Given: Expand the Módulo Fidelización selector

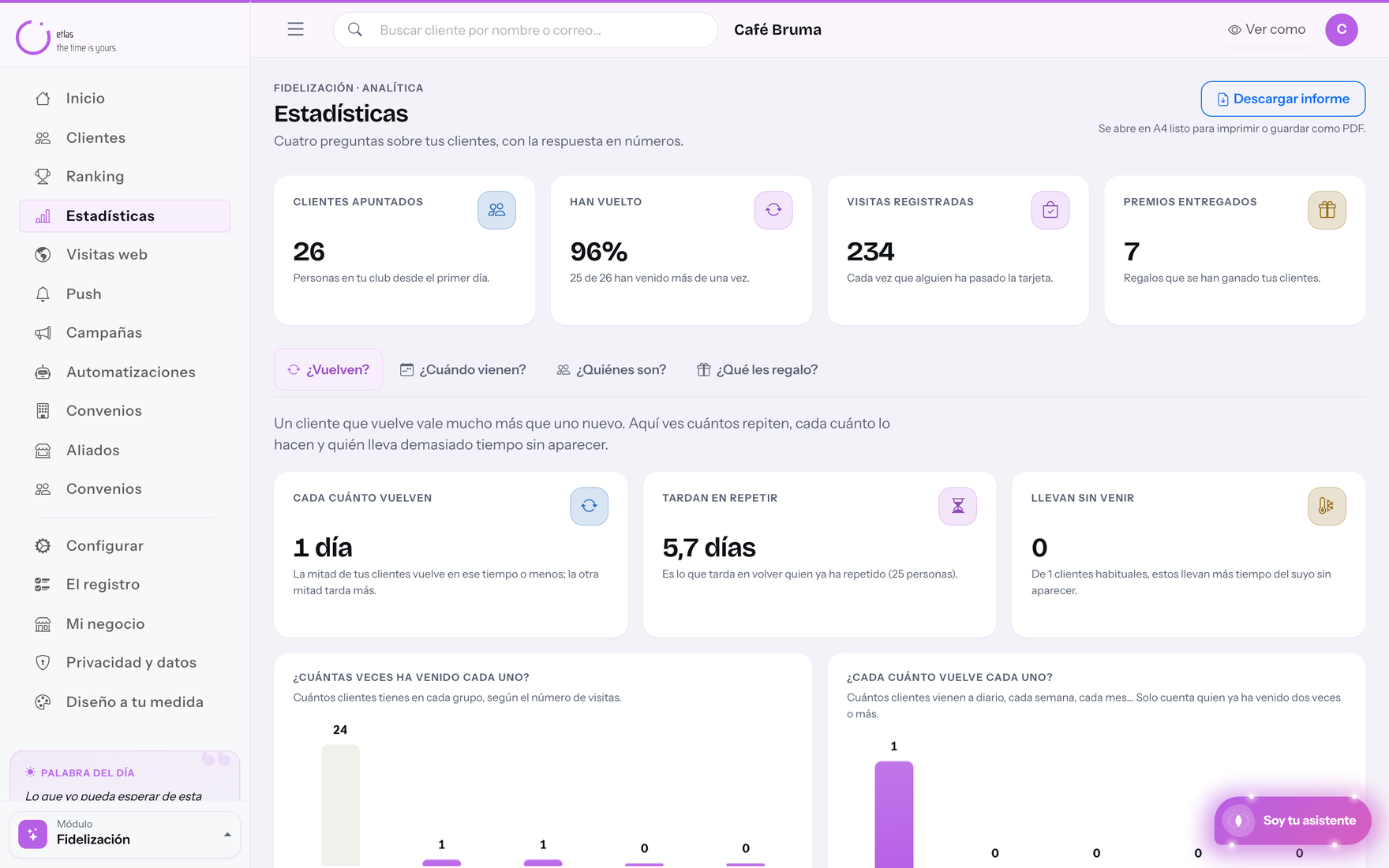Looking at the screenshot, I should tap(125, 834).
